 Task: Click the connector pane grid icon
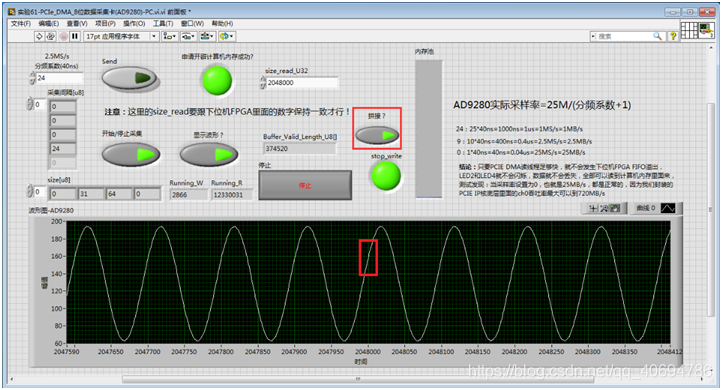pyautogui.click(x=689, y=31)
